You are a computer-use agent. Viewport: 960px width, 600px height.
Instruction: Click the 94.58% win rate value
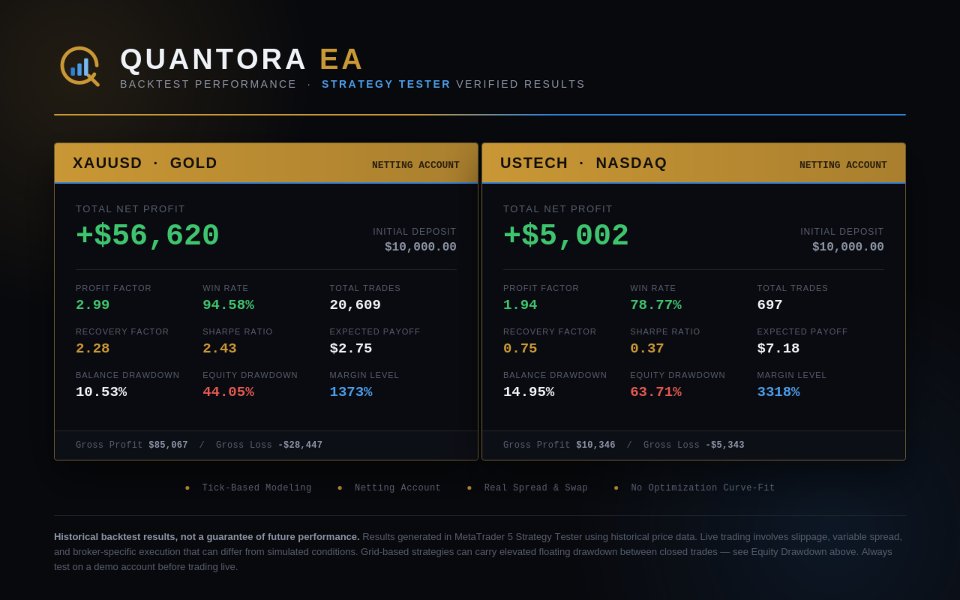pyautogui.click(x=228, y=305)
